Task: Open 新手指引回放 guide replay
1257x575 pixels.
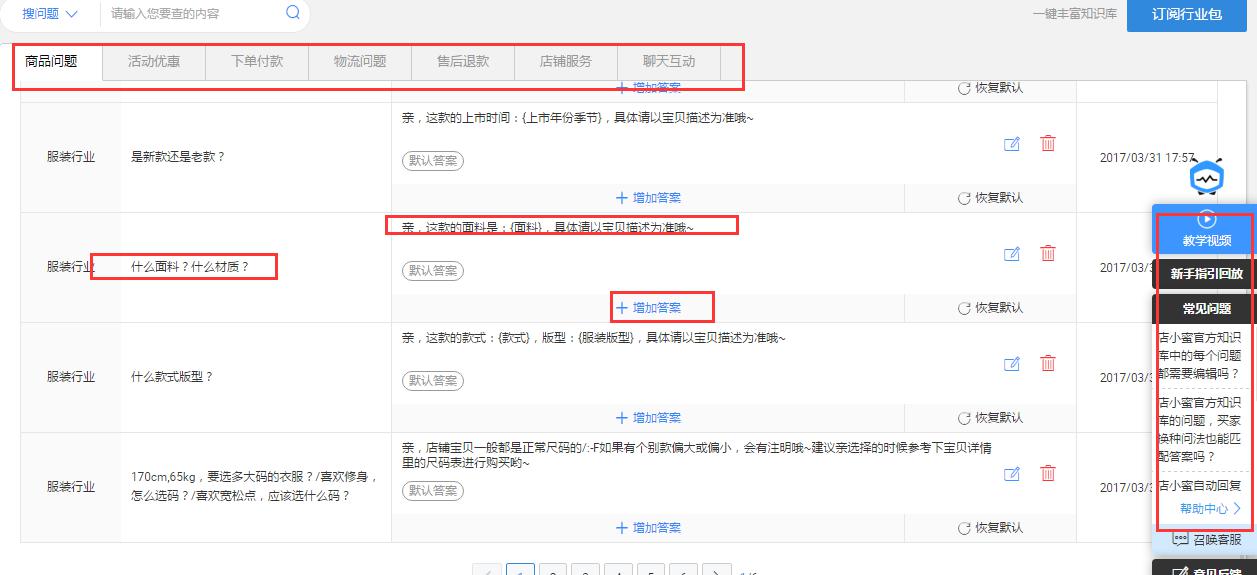Action: 1206,273
